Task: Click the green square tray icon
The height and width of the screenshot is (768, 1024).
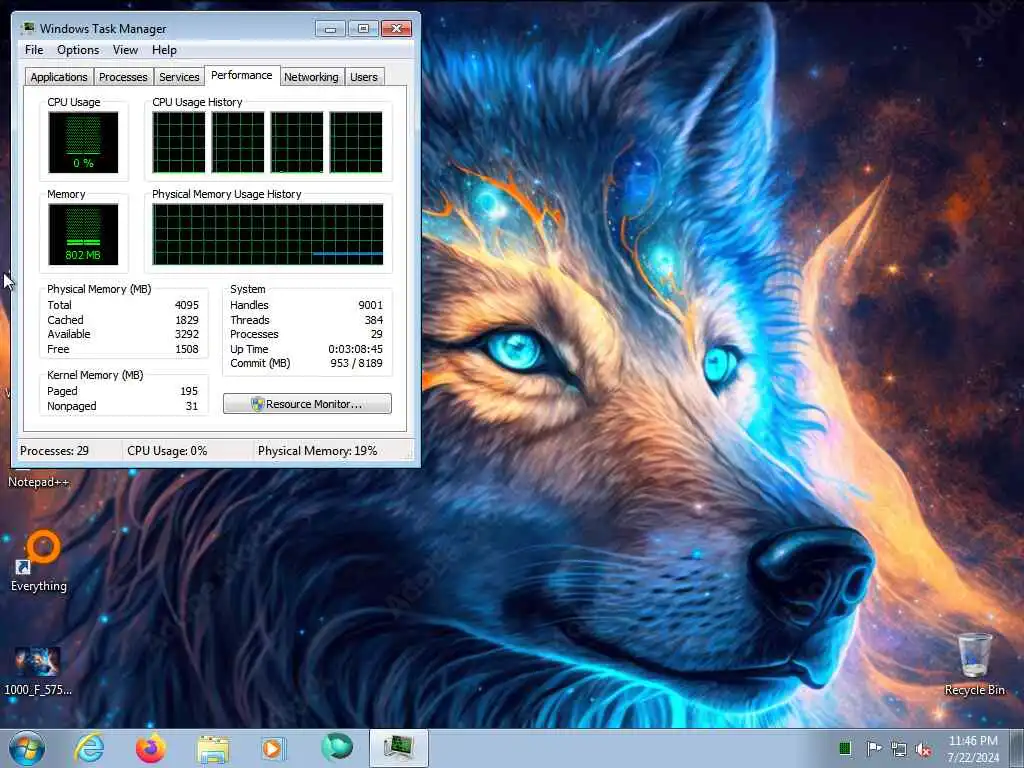Action: (x=844, y=748)
